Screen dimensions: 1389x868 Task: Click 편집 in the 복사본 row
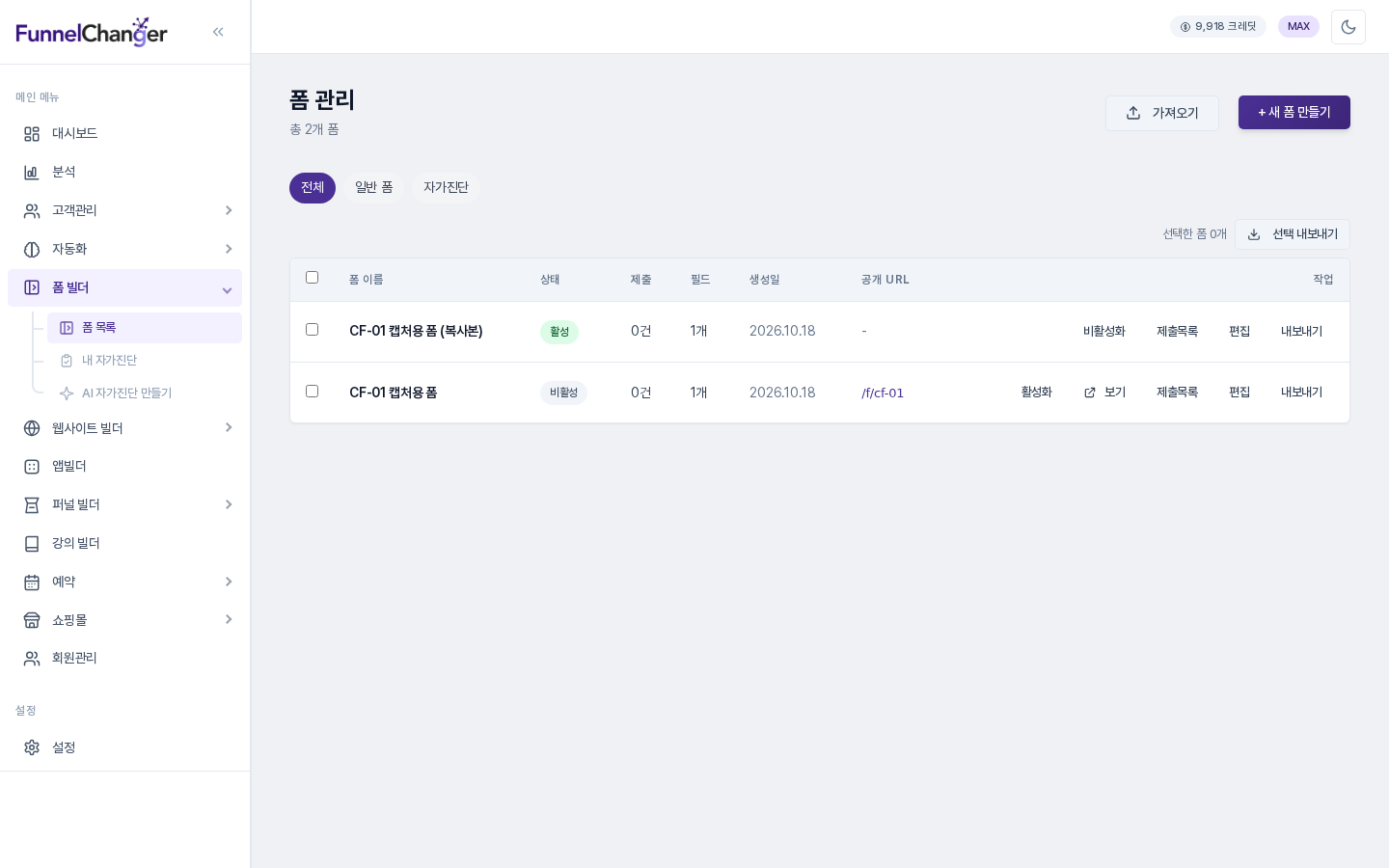(x=1239, y=332)
